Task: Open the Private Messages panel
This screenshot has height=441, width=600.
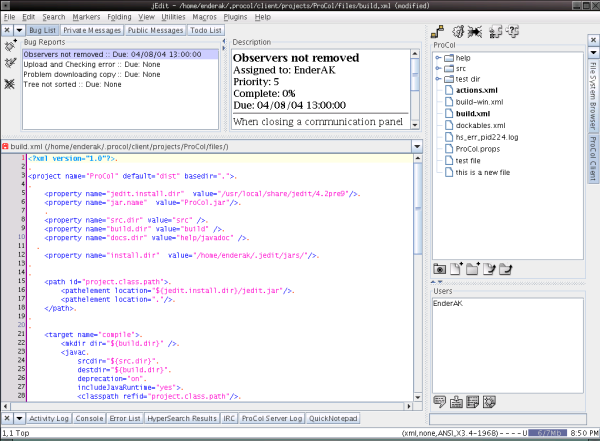Action: [x=93, y=31]
